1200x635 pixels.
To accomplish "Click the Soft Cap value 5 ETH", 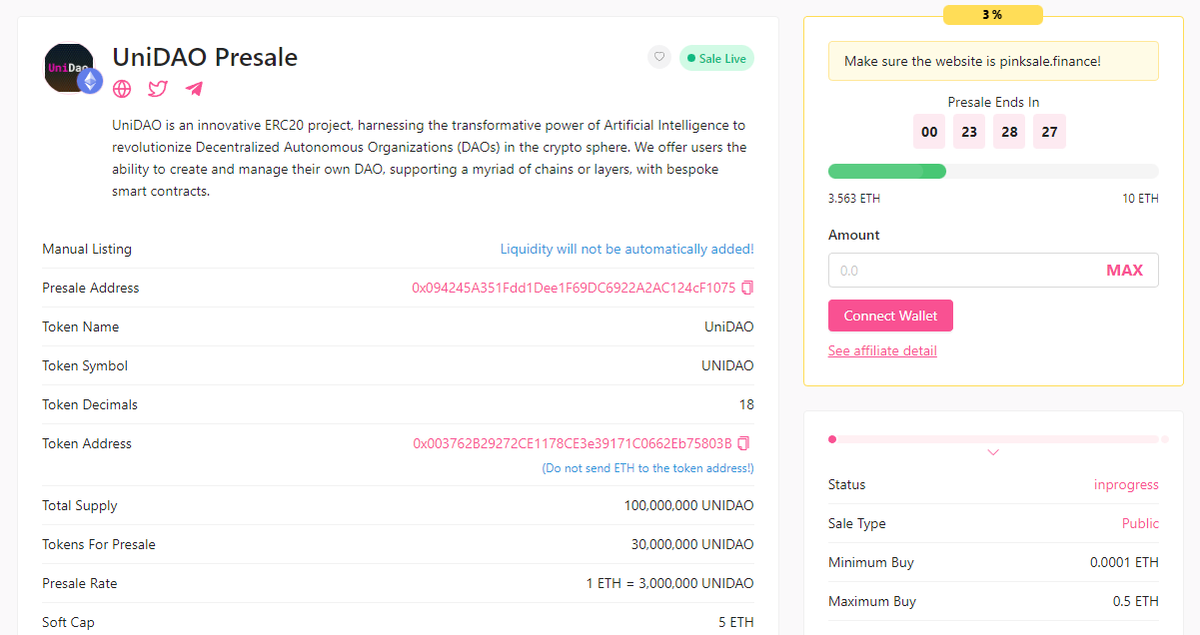I will [x=736, y=623].
